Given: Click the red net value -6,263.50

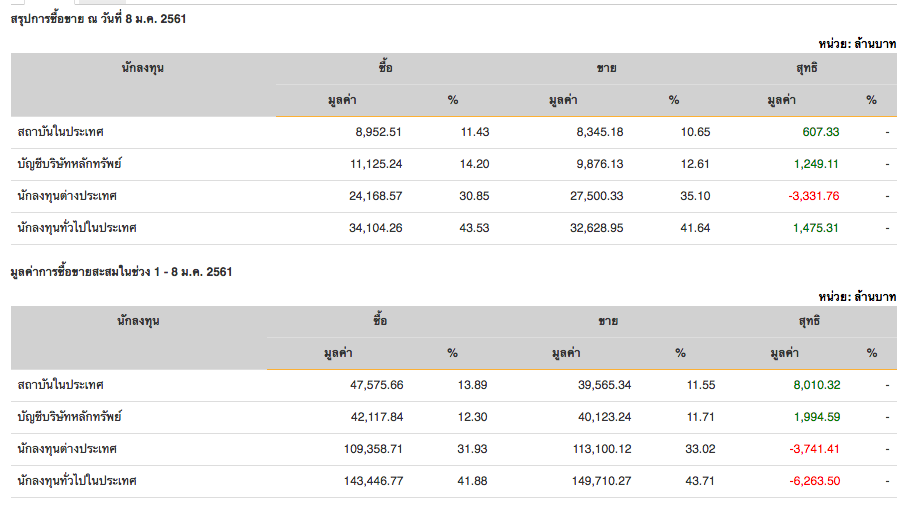Looking at the screenshot, I should click(811, 481).
